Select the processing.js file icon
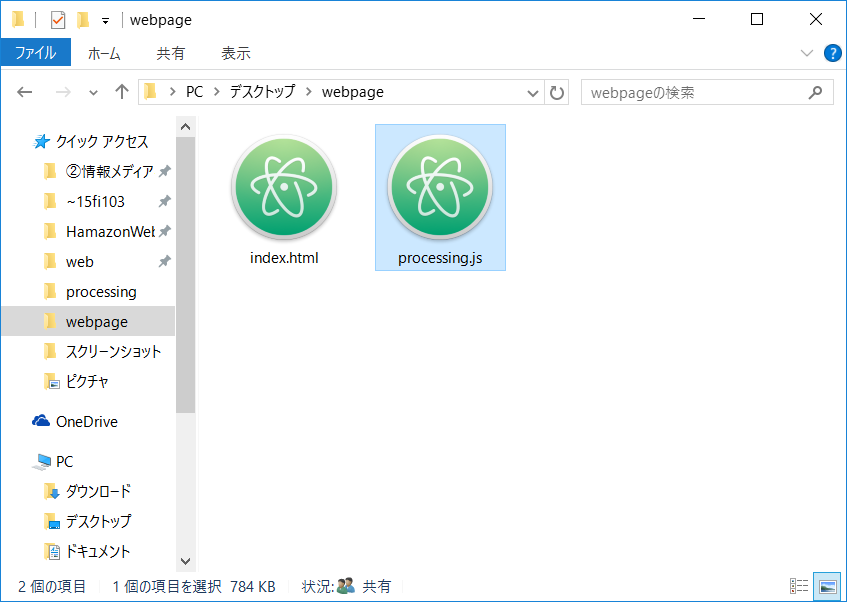 coord(440,187)
